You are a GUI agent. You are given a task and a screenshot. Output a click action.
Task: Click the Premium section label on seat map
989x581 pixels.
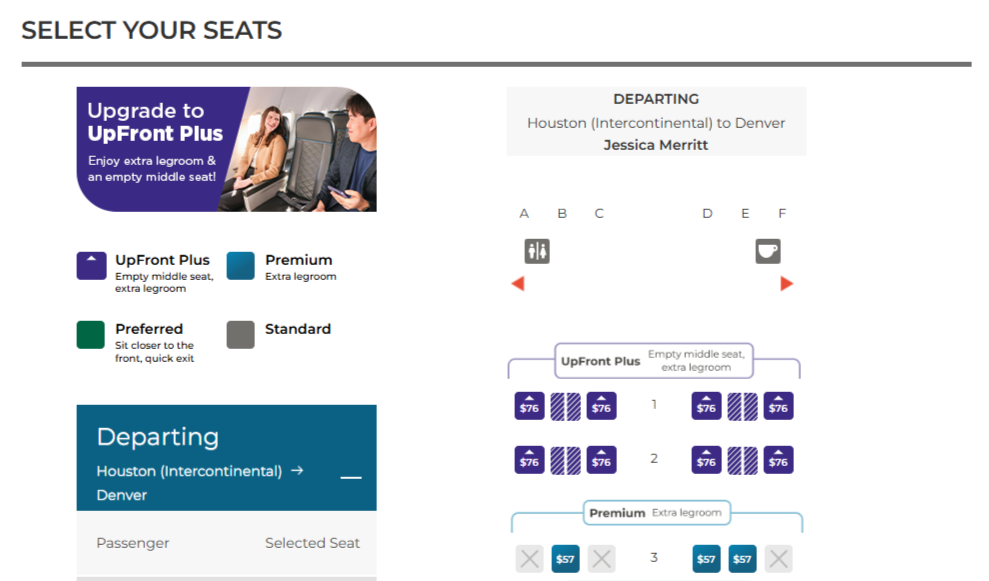pos(617,513)
